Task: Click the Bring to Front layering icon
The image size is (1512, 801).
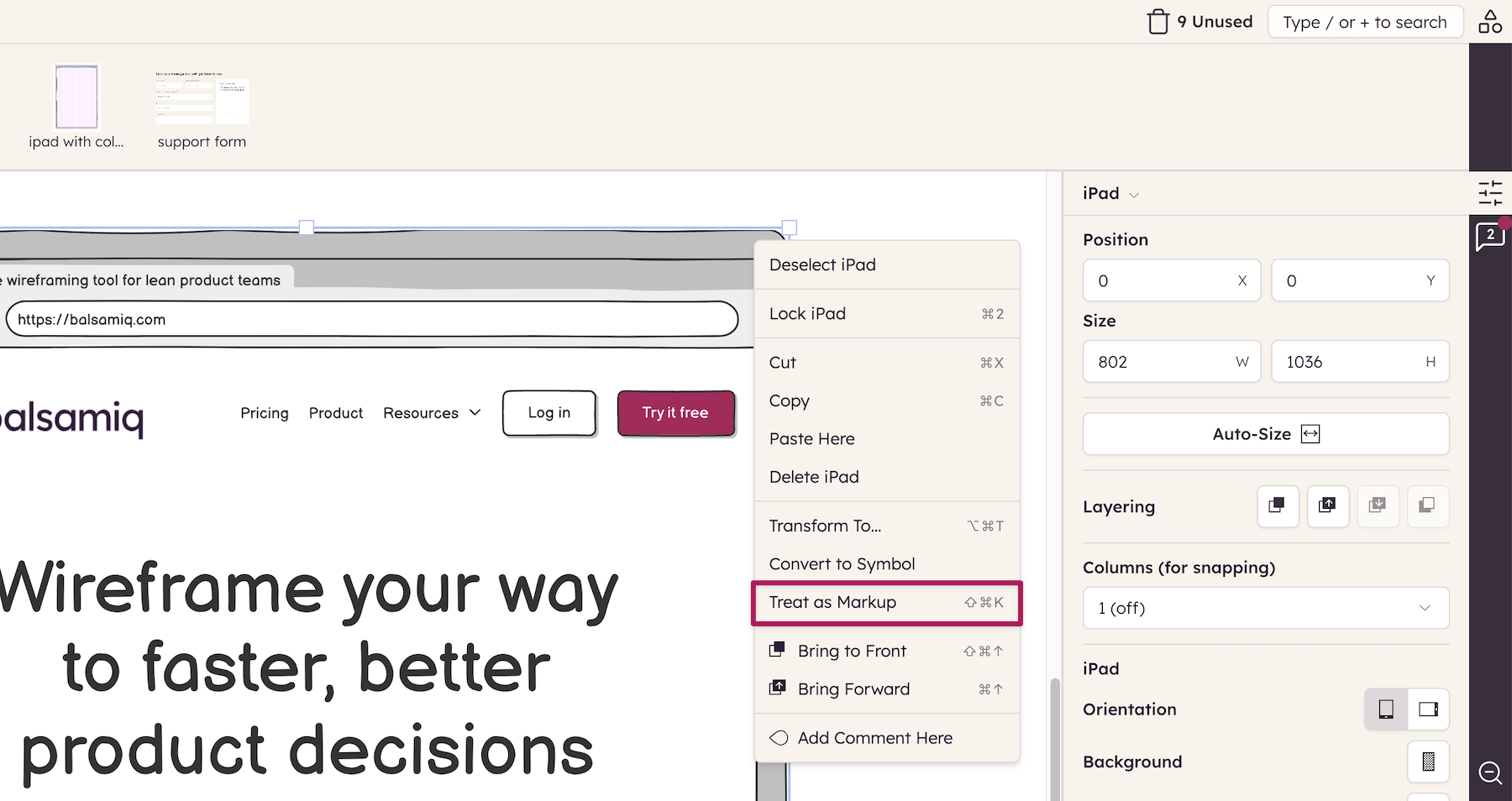Action: (x=1278, y=506)
